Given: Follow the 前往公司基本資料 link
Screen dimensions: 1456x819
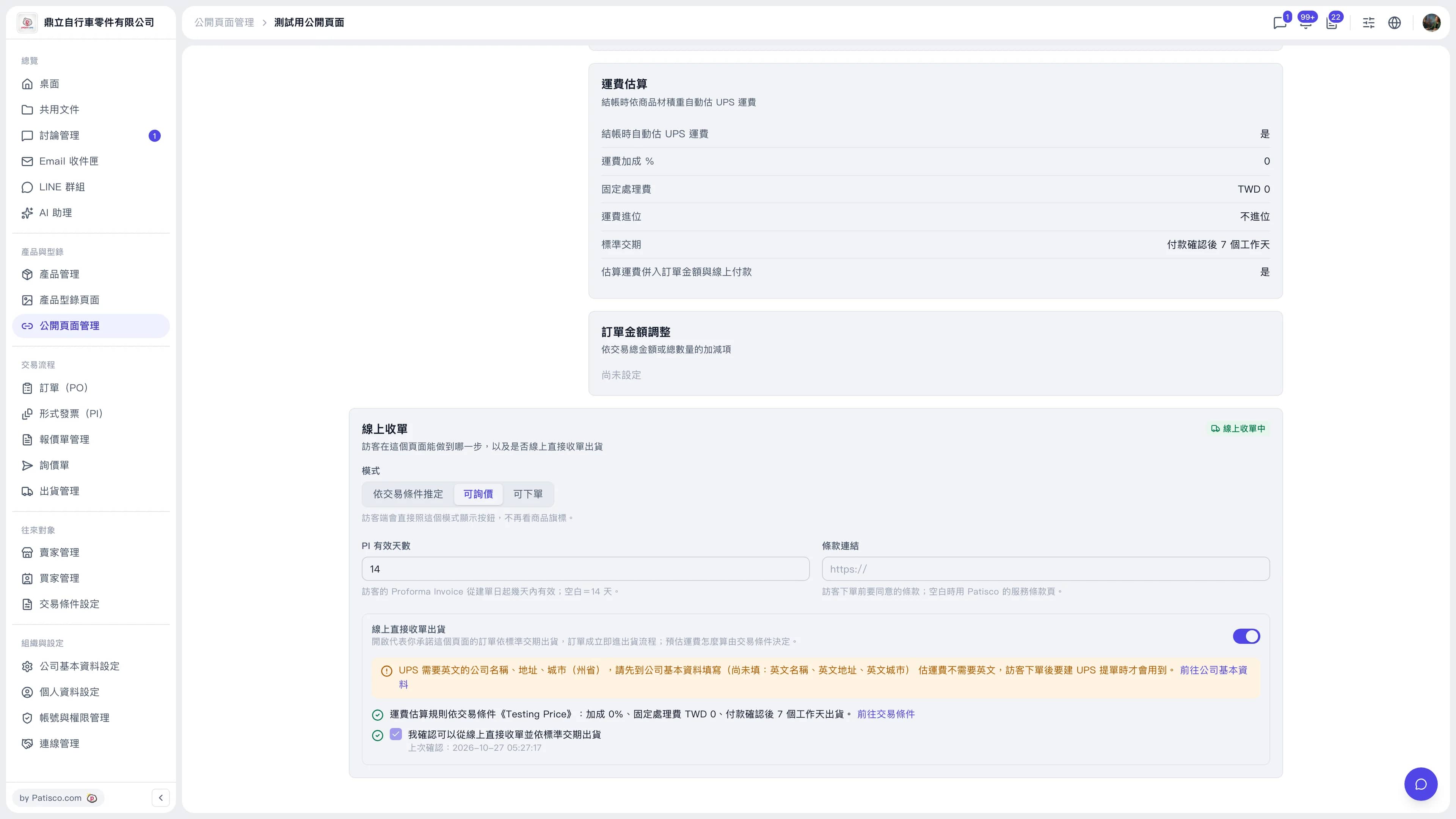Looking at the screenshot, I should pyautogui.click(x=1213, y=670).
